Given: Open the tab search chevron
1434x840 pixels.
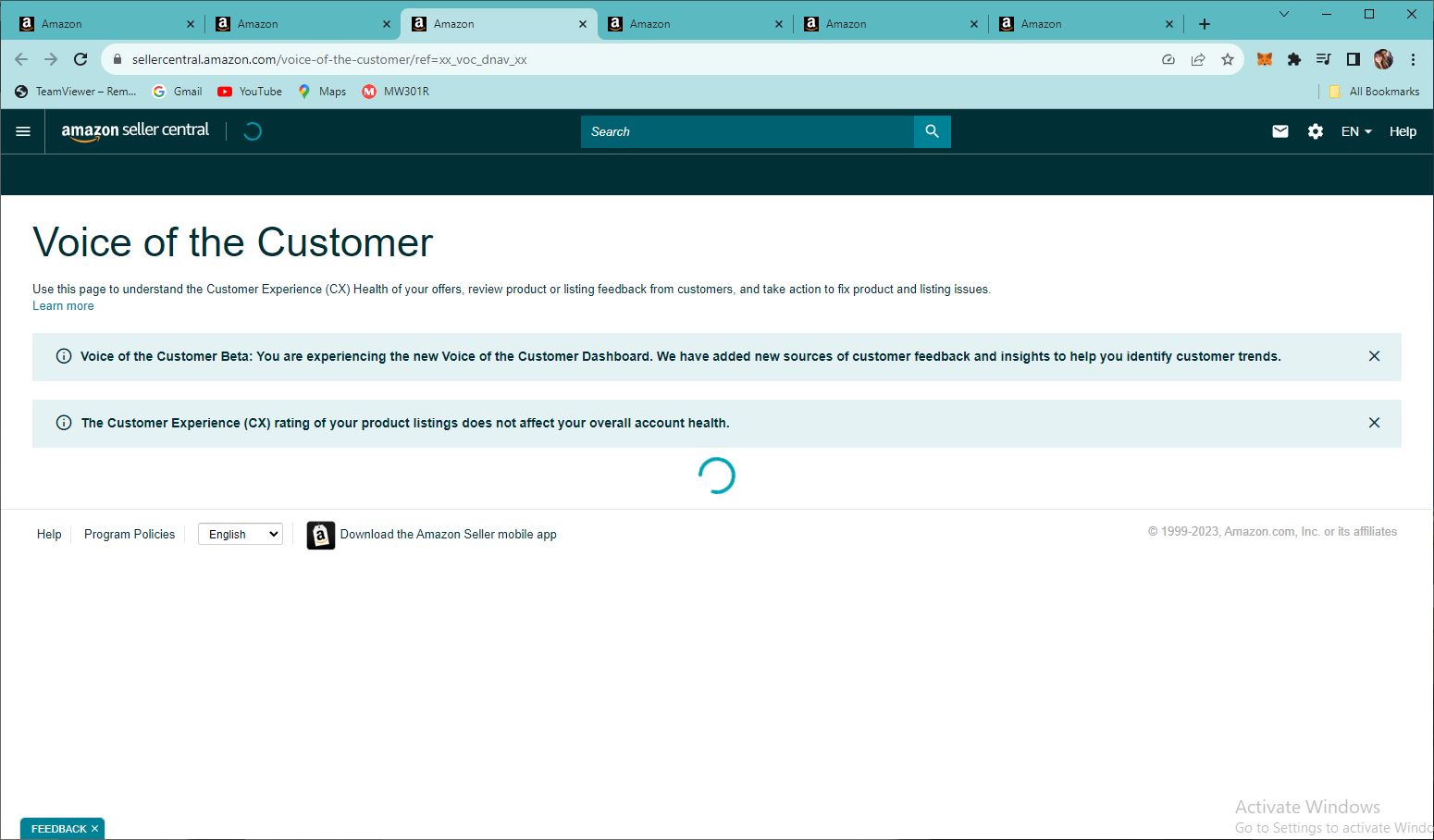Looking at the screenshot, I should (x=1284, y=14).
